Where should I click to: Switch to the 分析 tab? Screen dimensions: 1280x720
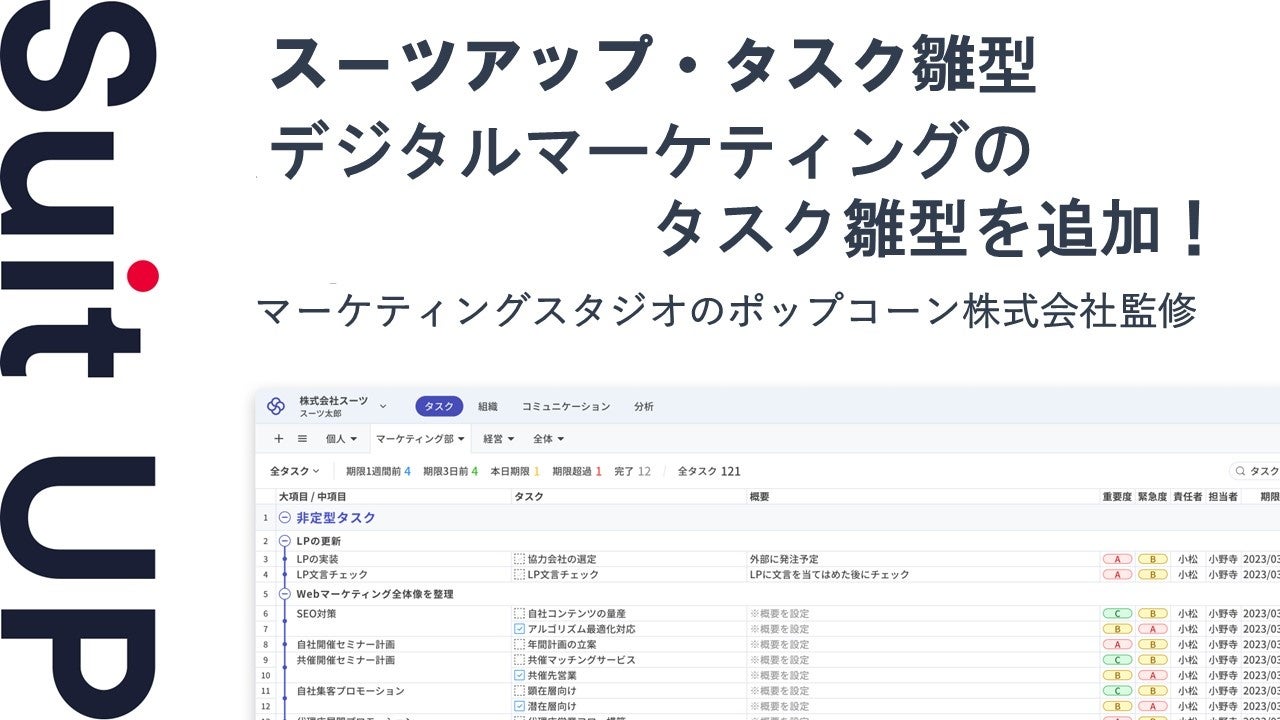(644, 406)
